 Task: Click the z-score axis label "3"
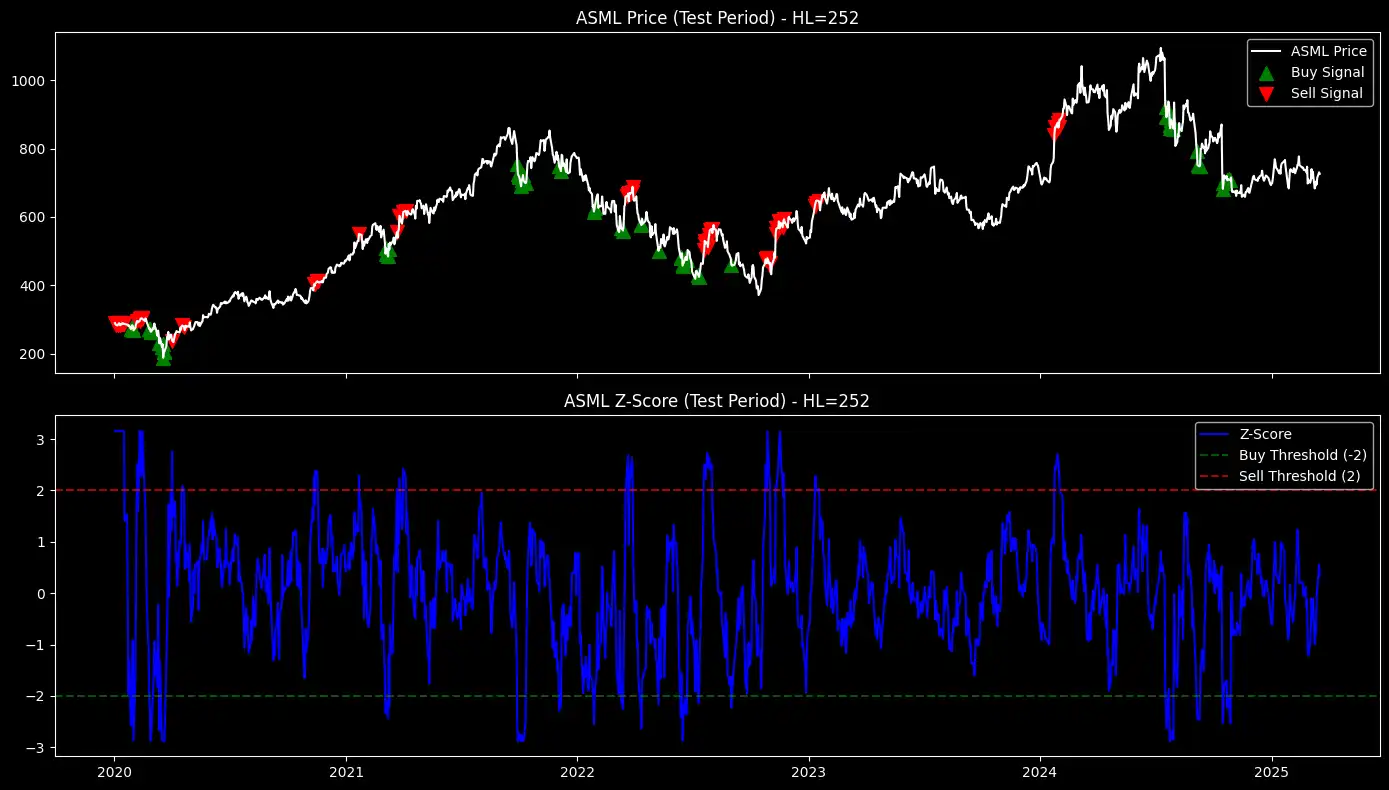(40, 439)
